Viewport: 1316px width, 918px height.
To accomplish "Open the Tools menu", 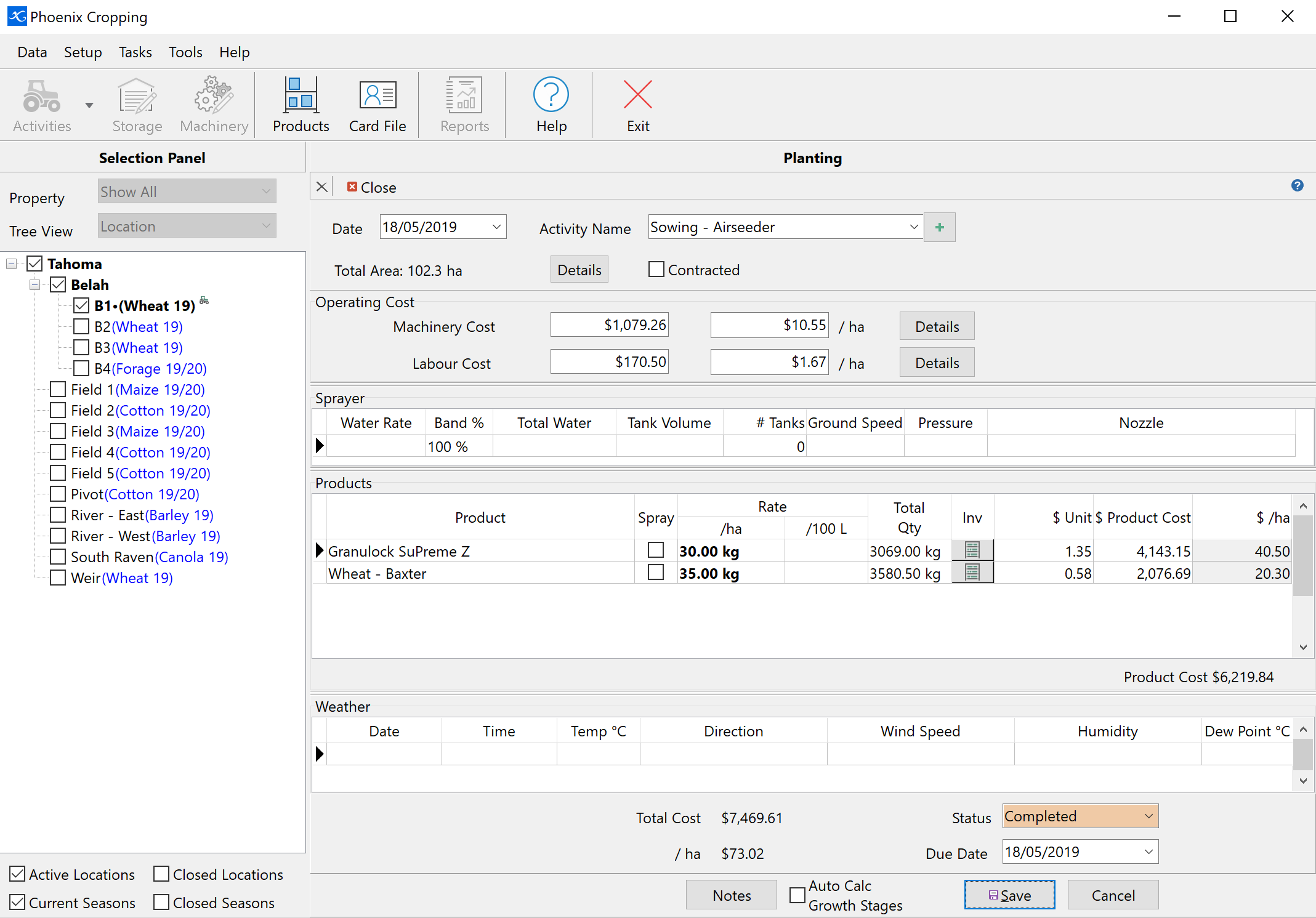I will (x=185, y=52).
